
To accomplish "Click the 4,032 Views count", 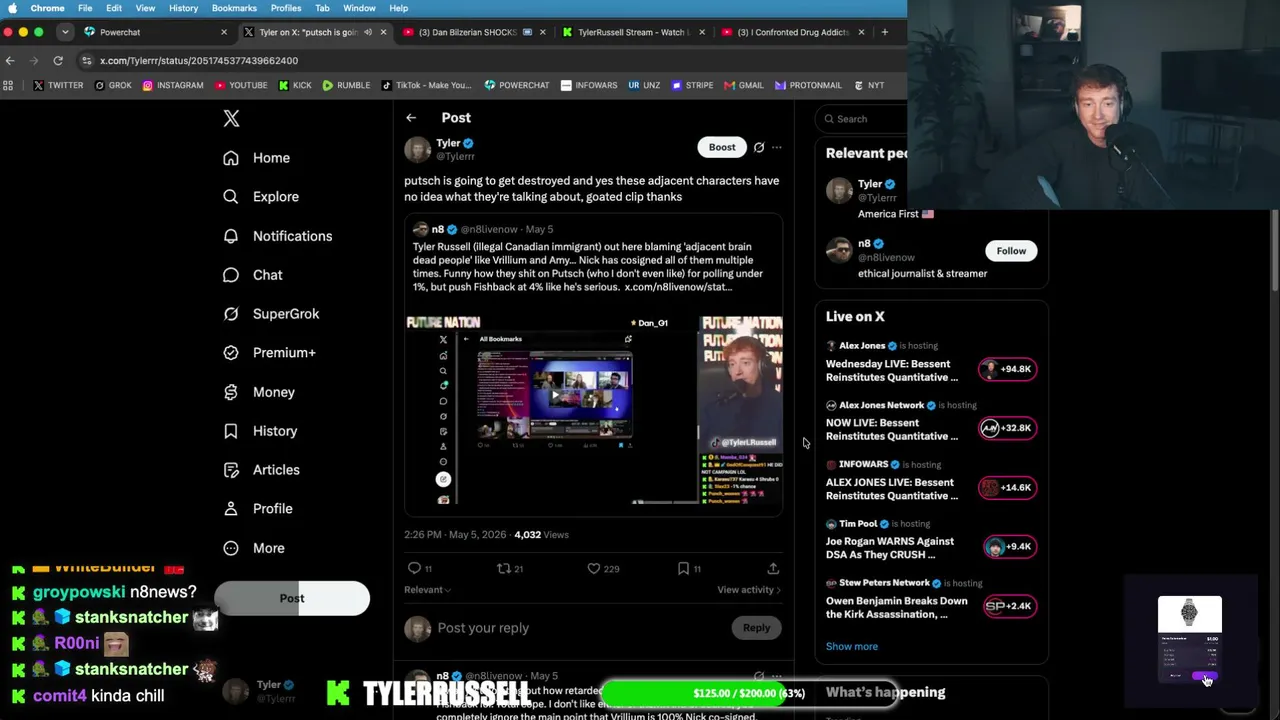I will (x=541, y=535).
